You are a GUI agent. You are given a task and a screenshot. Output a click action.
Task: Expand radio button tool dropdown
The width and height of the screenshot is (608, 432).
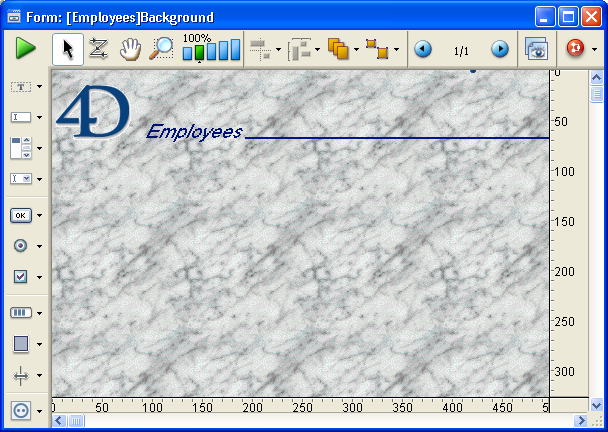[40, 246]
